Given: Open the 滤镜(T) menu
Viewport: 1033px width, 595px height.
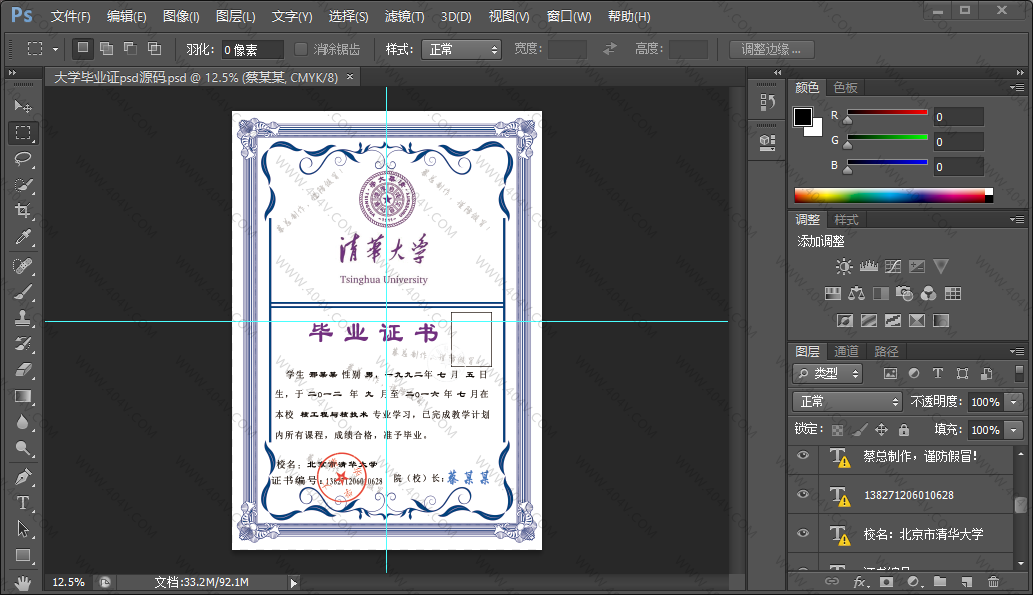Looking at the screenshot, I should (x=404, y=17).
